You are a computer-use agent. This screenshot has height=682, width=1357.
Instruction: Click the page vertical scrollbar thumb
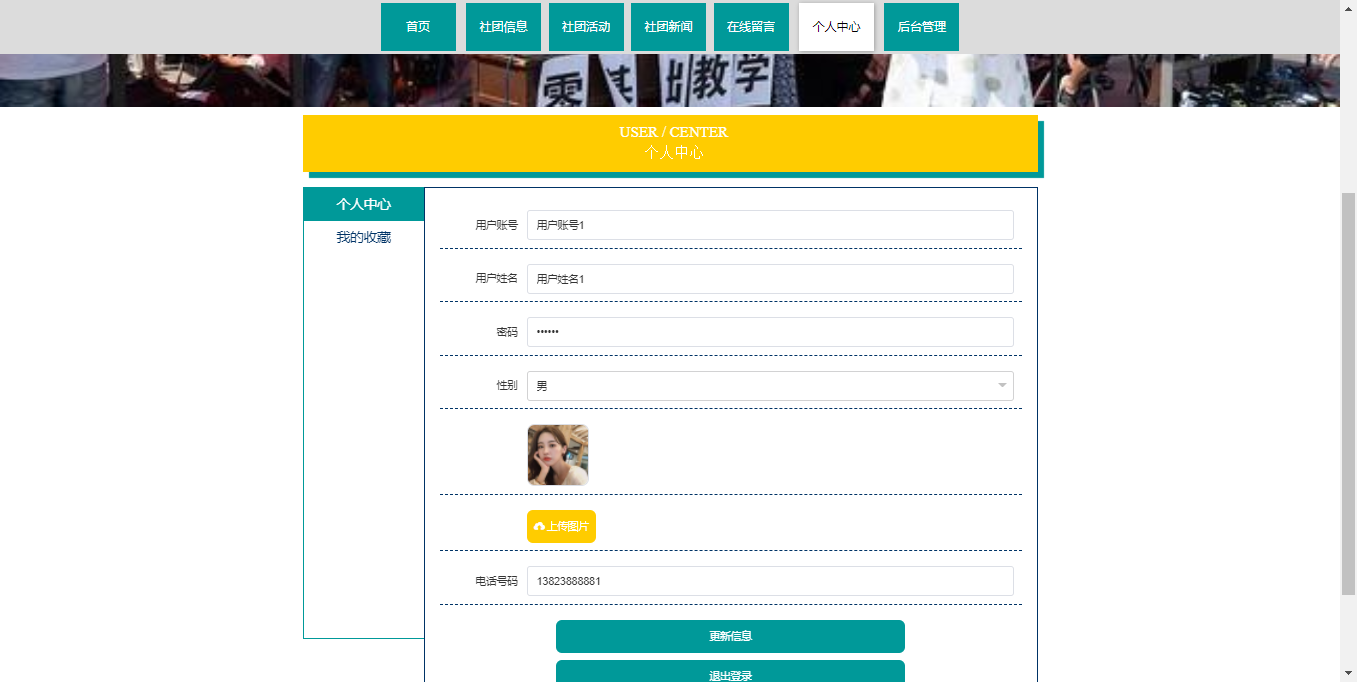(x=1348, y=393)
